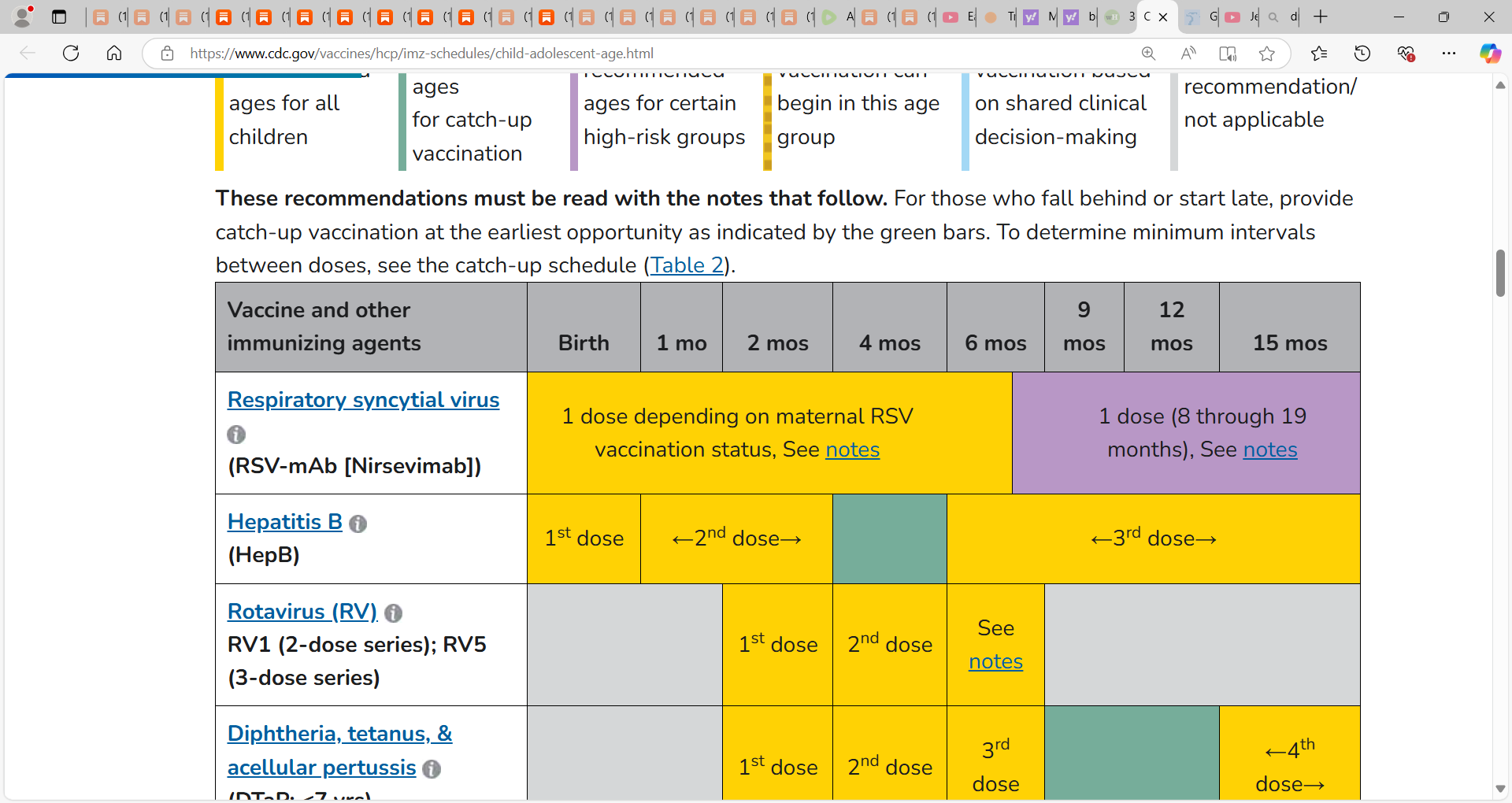Enter Immersive Reader view
Image resolution: width=1512 pixels, height=803 pixels.
click(x=1228, y=54)
